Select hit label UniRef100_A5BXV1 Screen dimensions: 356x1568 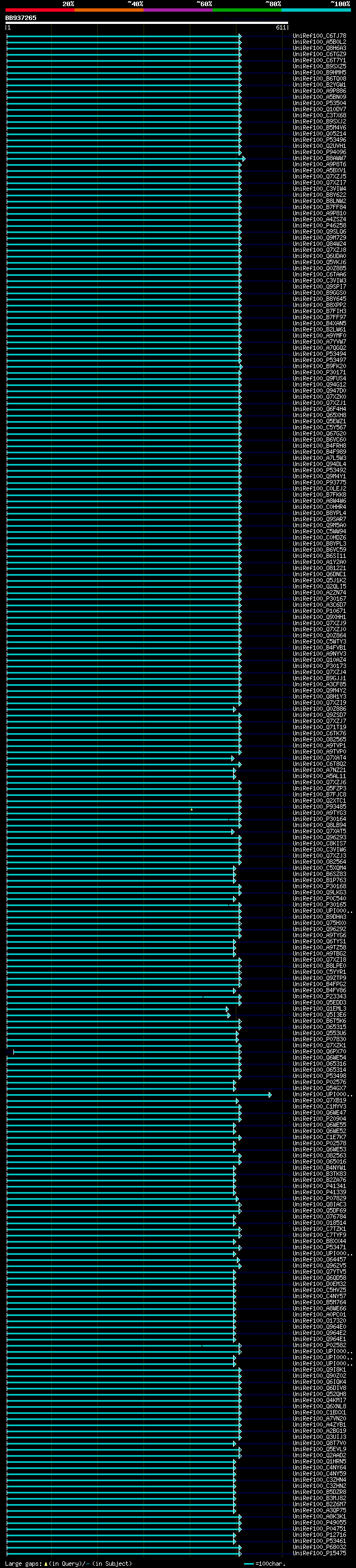[319, 170]
